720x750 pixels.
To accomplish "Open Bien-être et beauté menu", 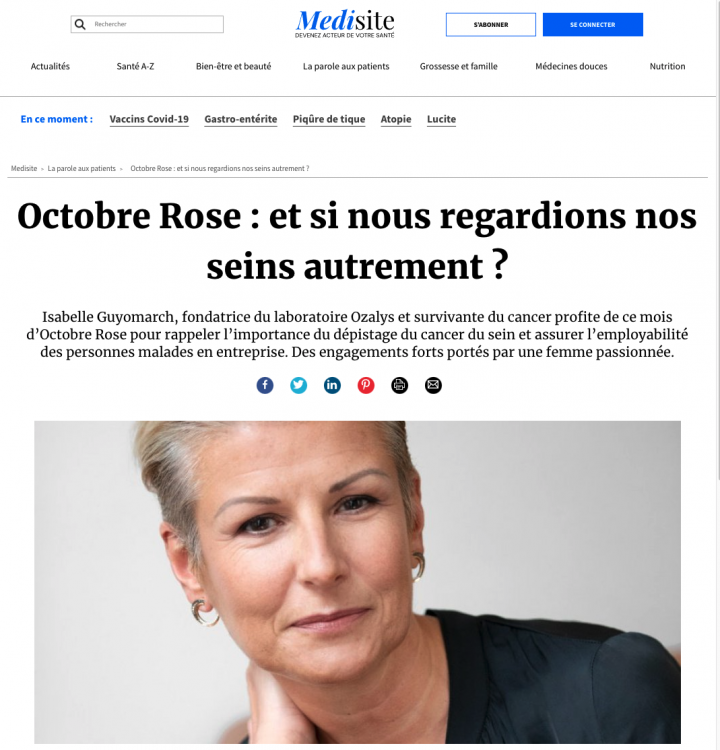I will point(233,66).
